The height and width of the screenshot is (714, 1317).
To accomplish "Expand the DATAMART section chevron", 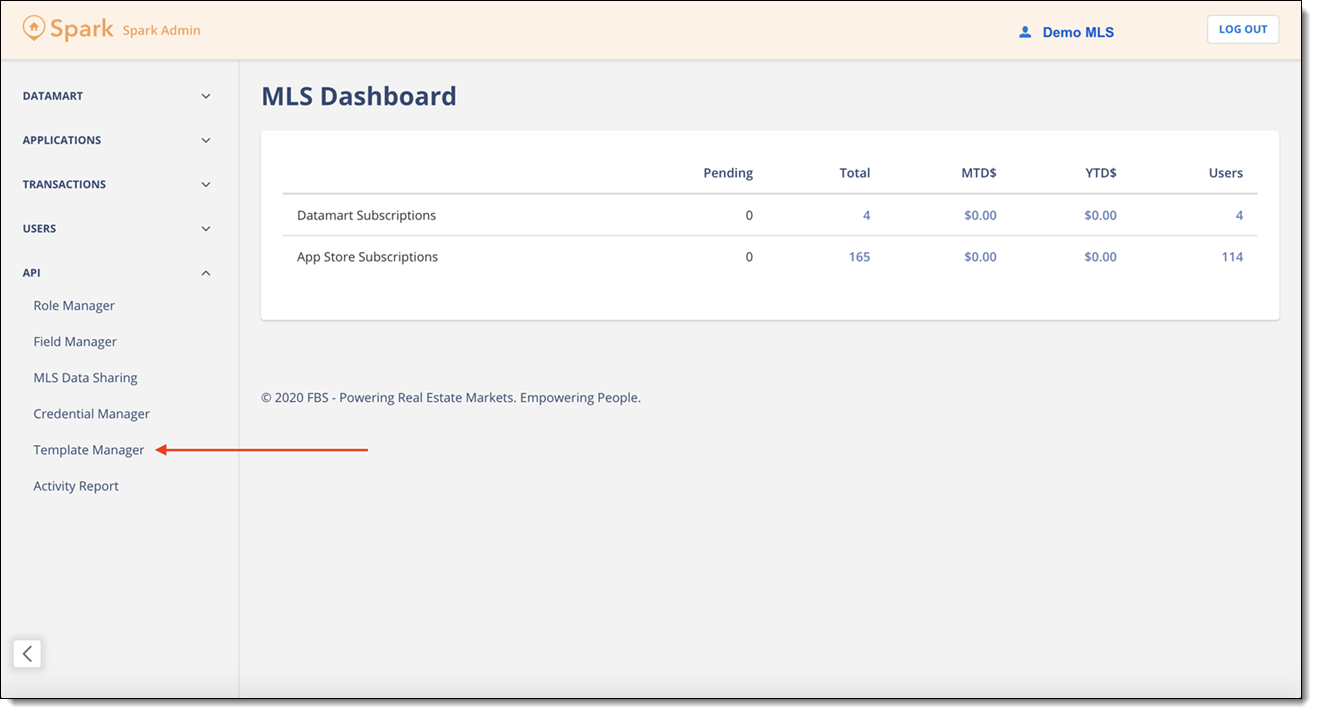I will pos(206,97).
